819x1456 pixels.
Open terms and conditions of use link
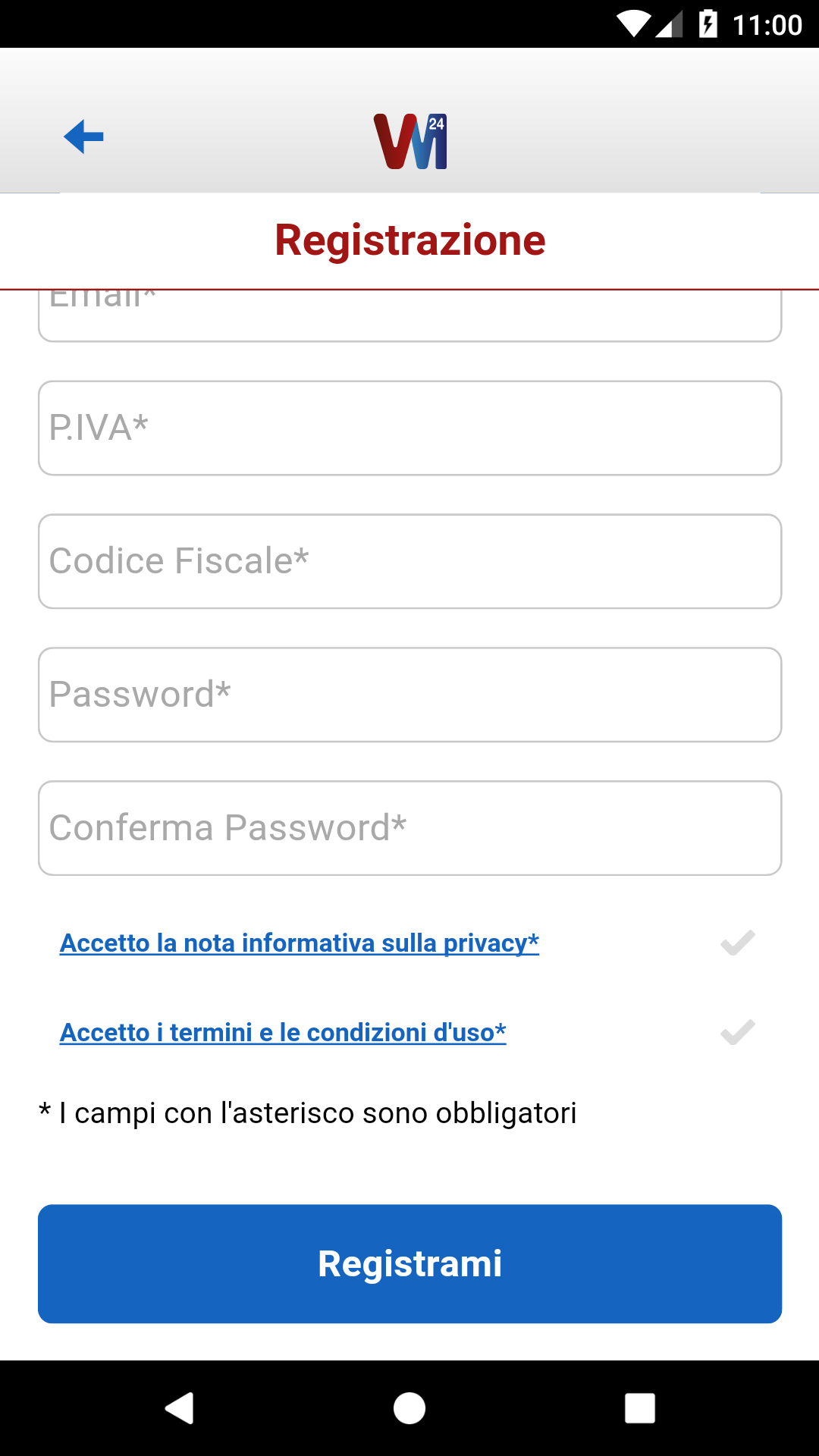click(283, 1033)
